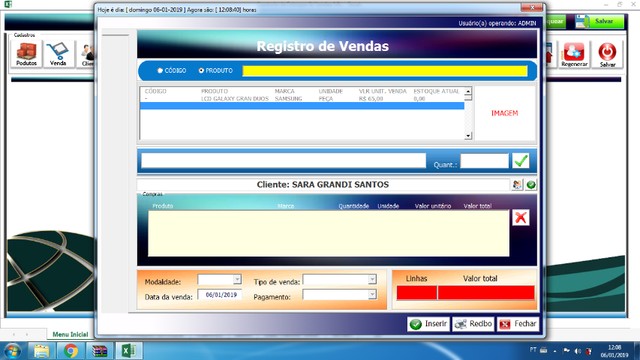The image size is (640, 360).
Task: Open the Pagamento dropdown
Action: click(372, 294)
